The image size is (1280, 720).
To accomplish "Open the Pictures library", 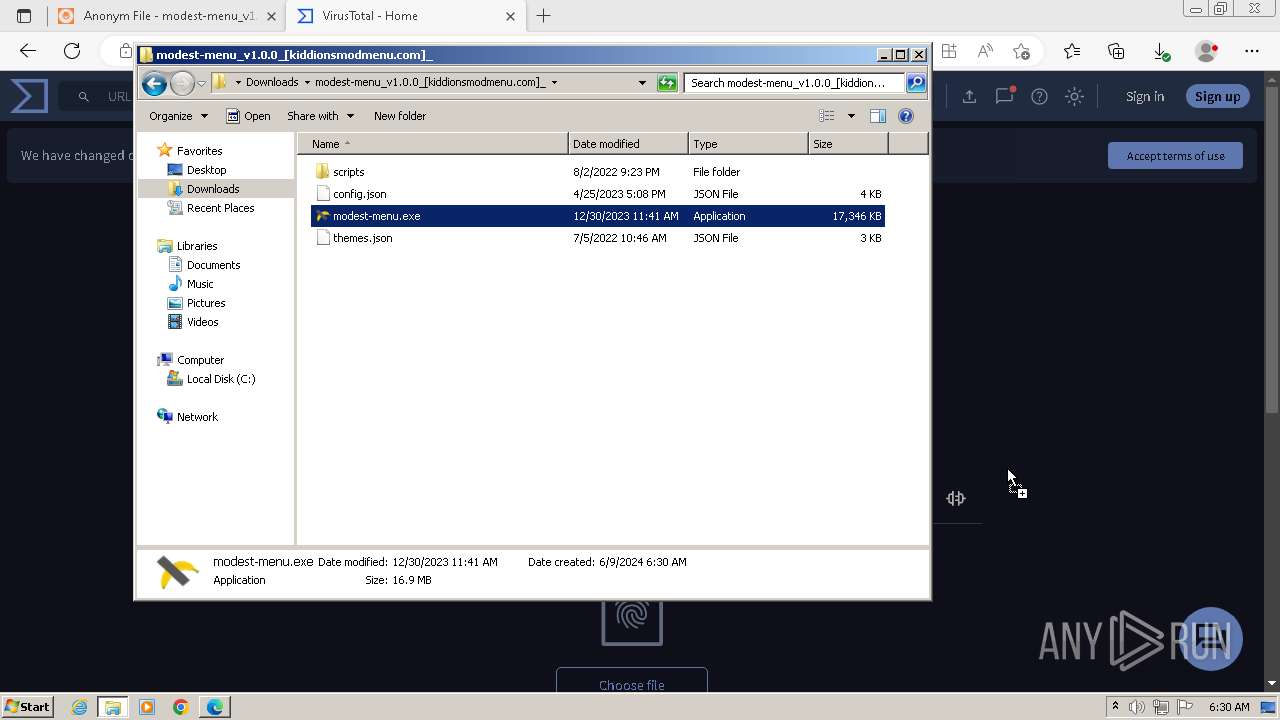I will [x=206, y=303].
